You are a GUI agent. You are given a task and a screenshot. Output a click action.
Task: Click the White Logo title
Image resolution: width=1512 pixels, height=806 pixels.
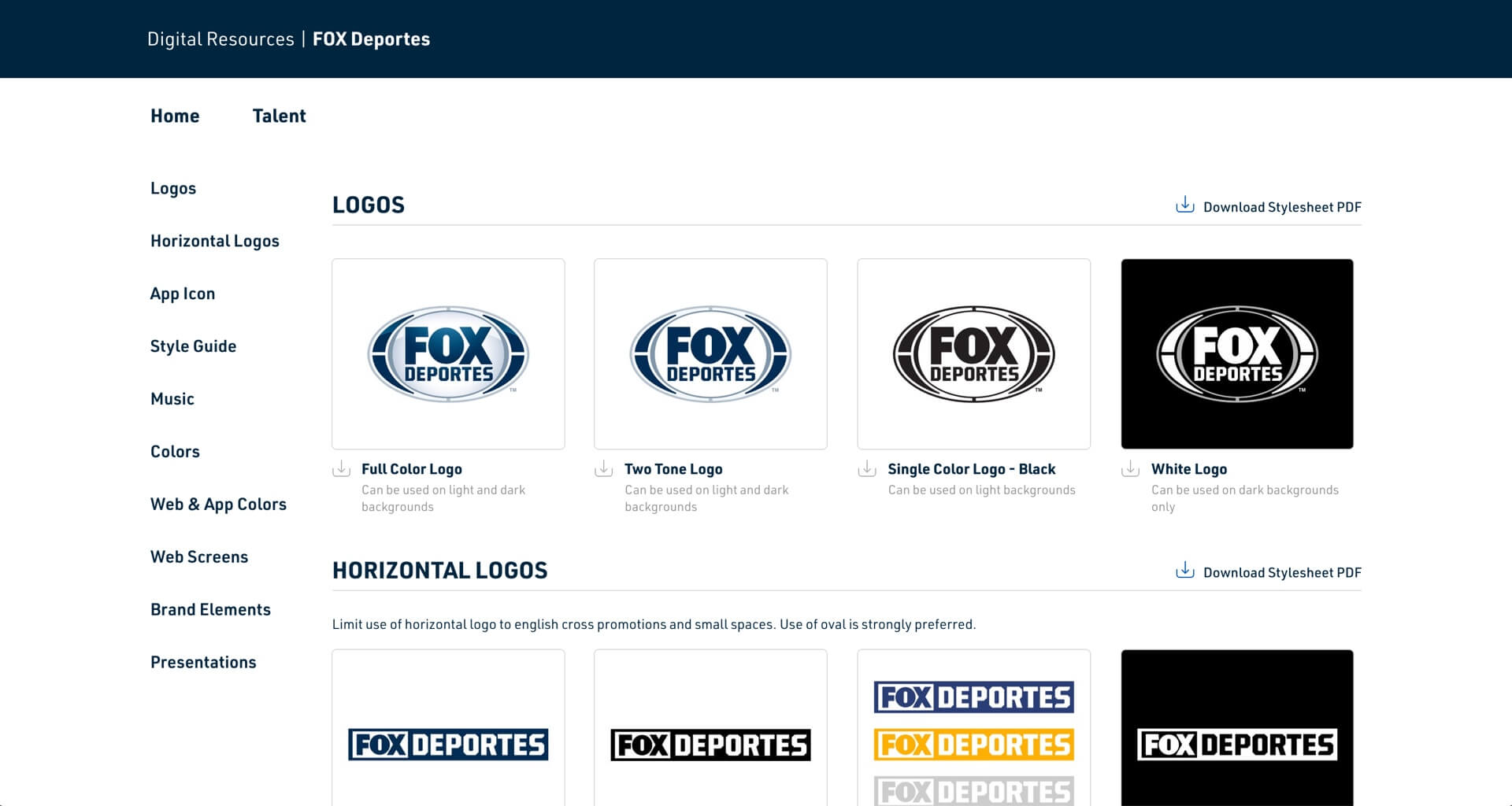pyautogui.click(x=1189, y=469)
